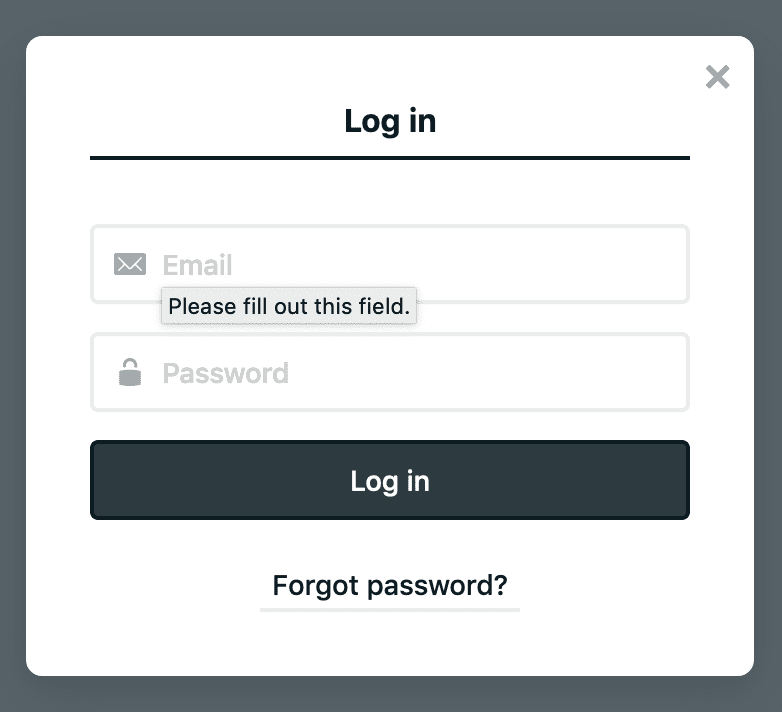This screenshot has width=782, height=712.
Task: Click the envelope icon in Email field
Action: pos(130,264)
